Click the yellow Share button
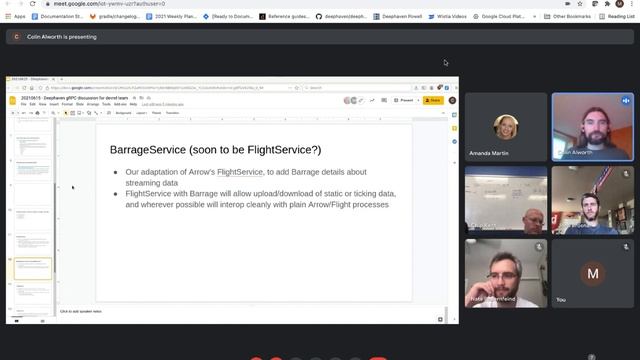The height and width of the screenshot is (360, 640). click(x=433, y=100)
